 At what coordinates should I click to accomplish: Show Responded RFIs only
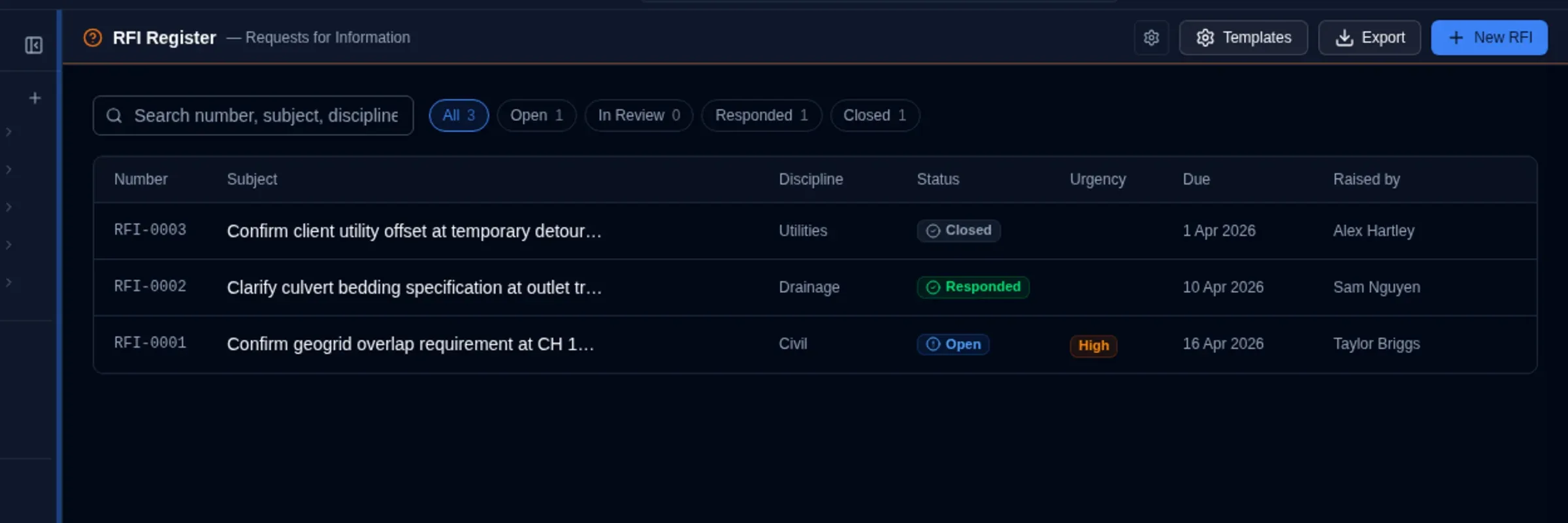coord(761,116)
